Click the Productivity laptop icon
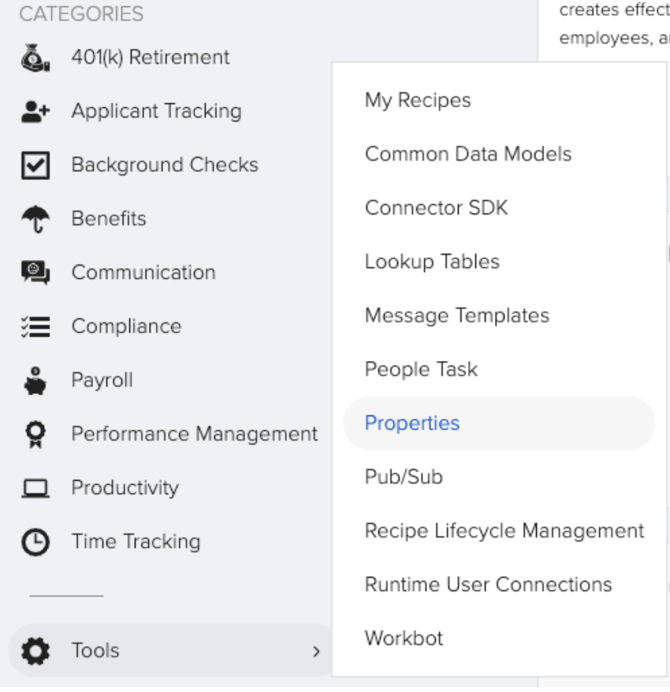 [x=35, y=489]
